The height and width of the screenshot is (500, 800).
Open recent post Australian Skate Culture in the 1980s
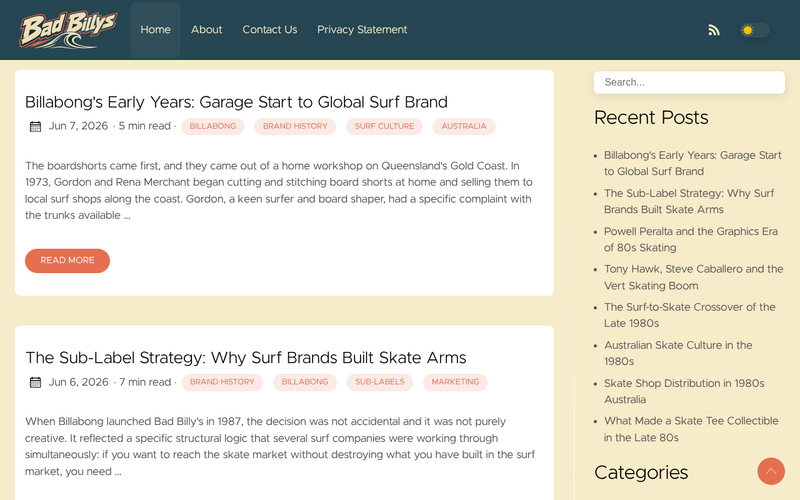pyautogui.click(x=678, y=354)
